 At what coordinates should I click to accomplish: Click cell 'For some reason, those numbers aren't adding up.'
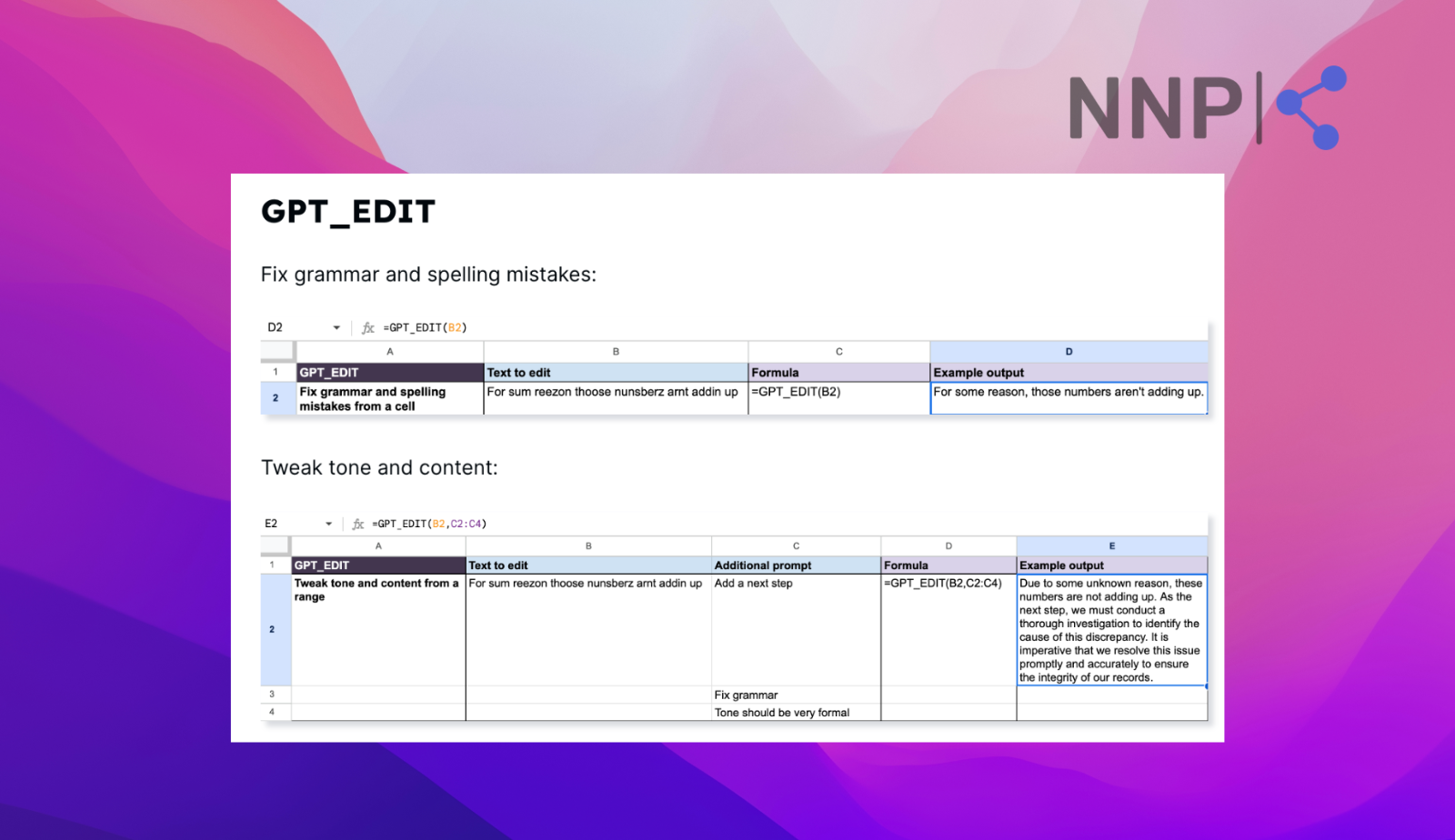click(x=1069, y=398)
